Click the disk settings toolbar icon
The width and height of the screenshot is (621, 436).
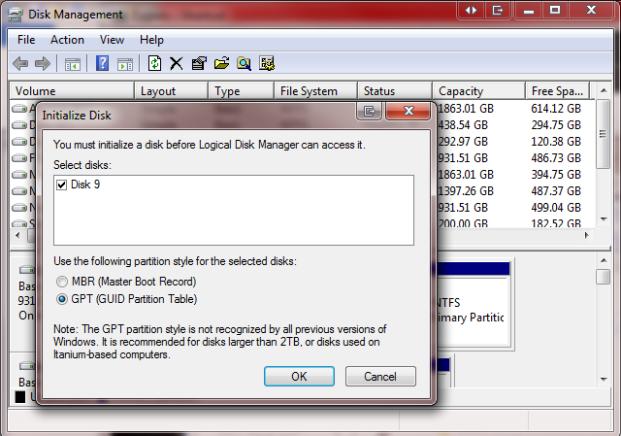tap(267, 63)
